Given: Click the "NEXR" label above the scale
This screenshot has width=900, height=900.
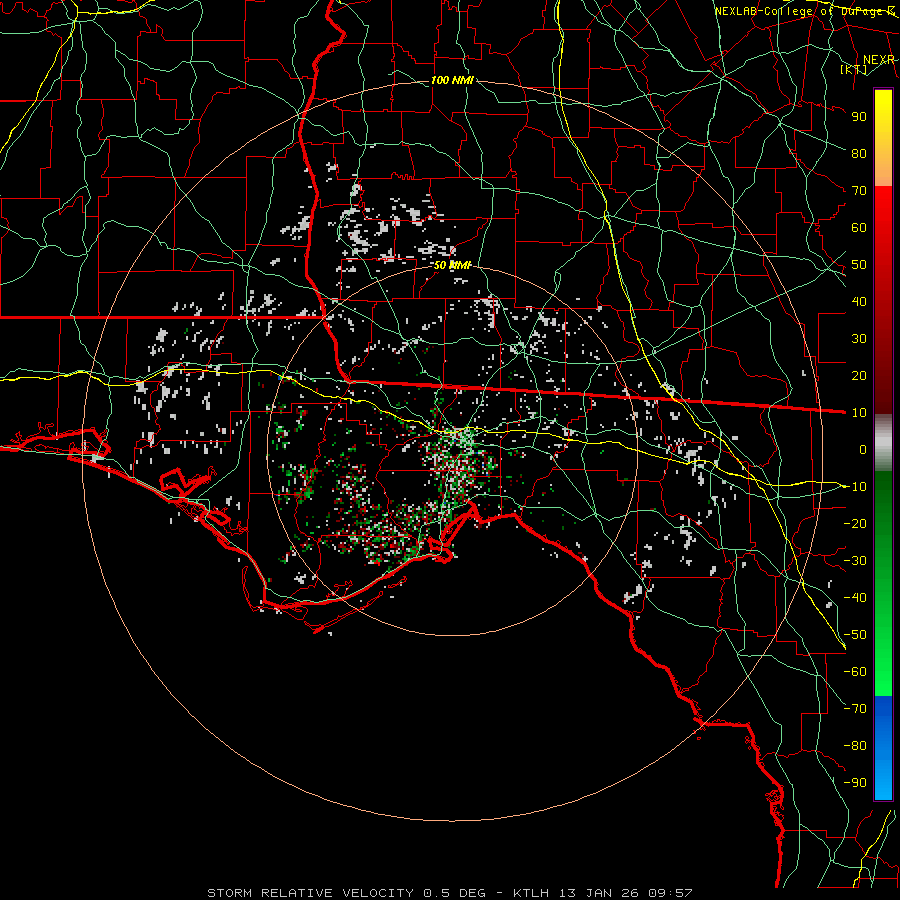Looking at the screenshot, I should pos(879,60).
